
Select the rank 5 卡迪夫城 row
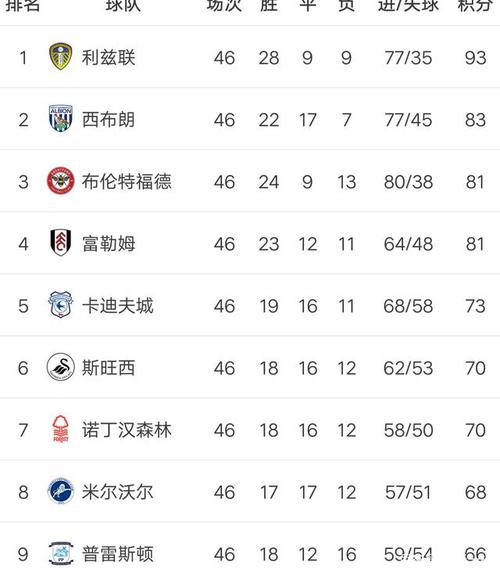point(250,305)
